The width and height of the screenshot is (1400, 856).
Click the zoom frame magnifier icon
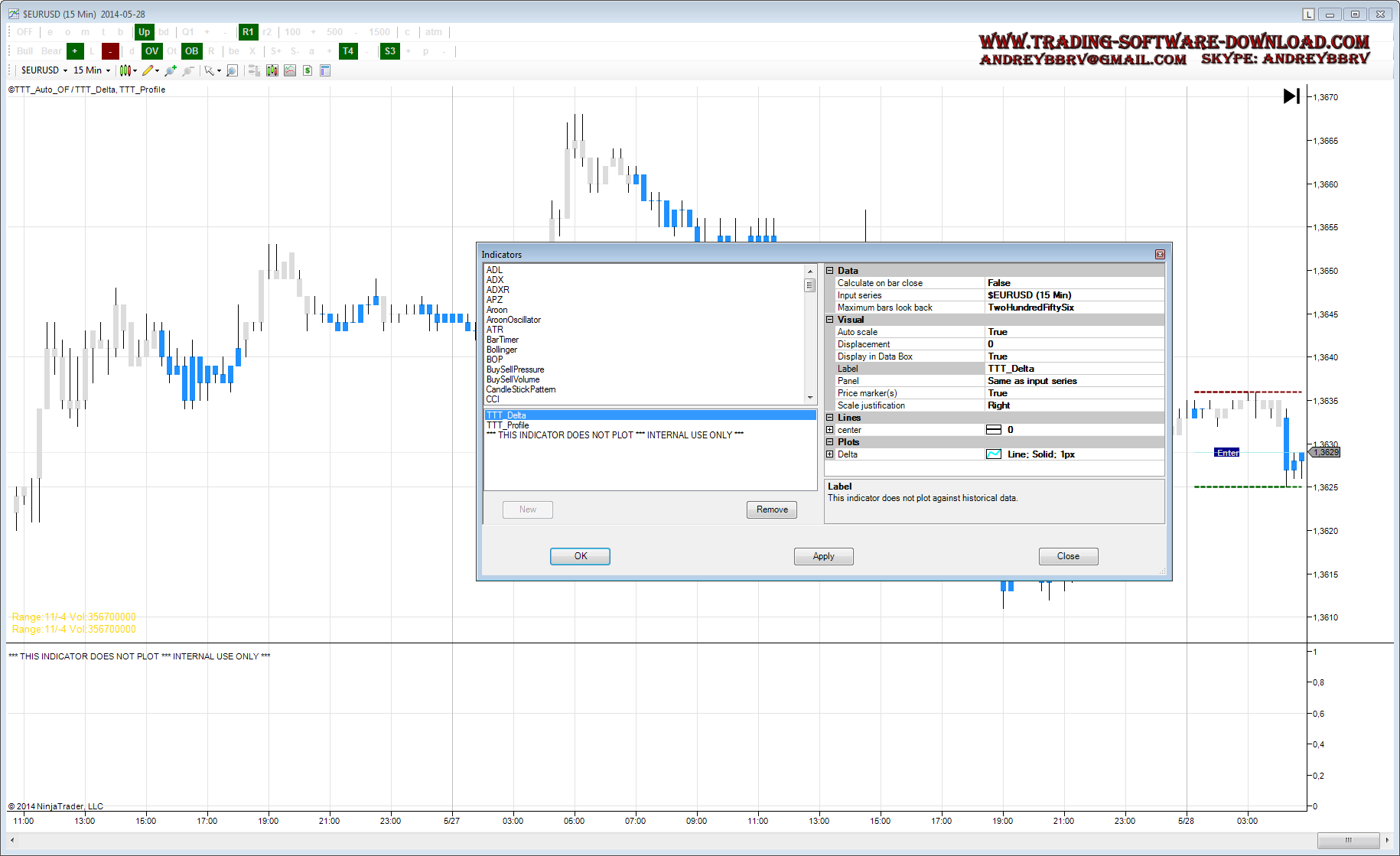pos(232,70)
